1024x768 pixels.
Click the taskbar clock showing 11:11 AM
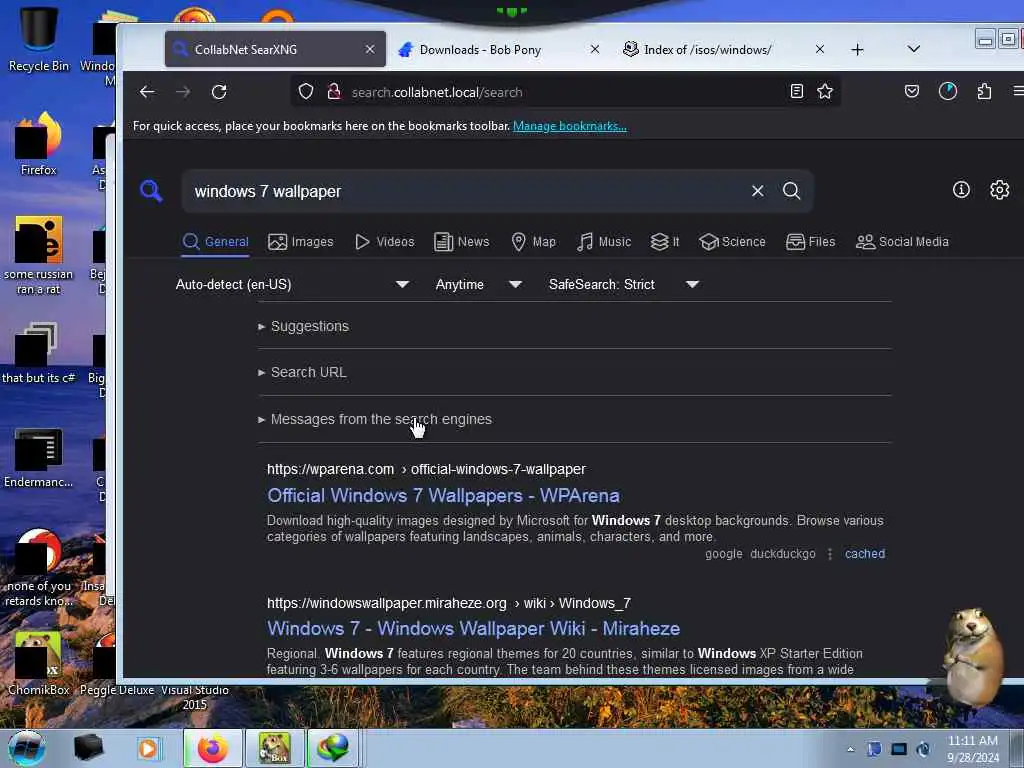click(x=972, y=749)
